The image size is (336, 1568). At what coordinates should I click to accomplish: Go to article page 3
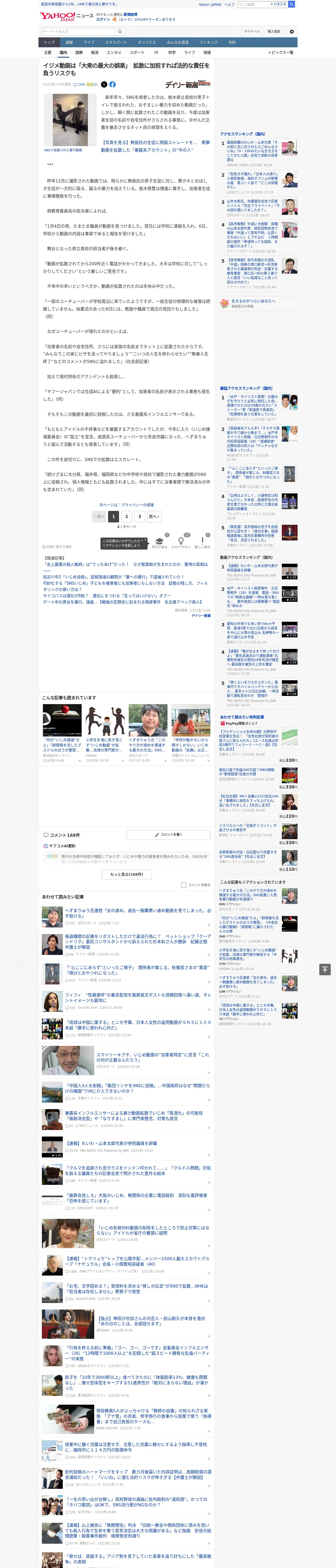tap(140, 516)
